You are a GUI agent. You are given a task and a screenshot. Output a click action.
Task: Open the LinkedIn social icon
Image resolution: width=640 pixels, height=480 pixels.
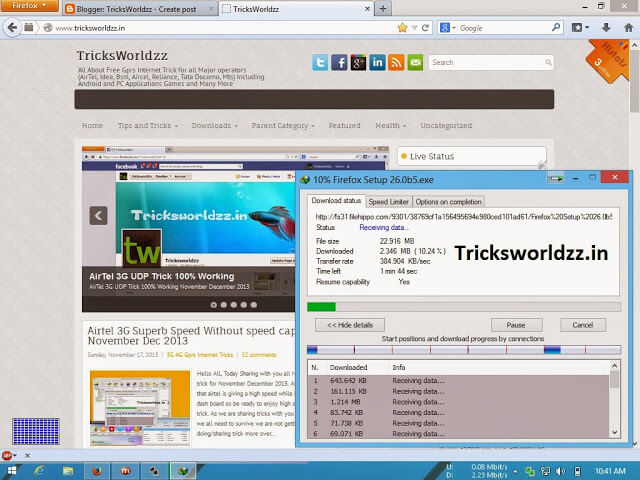point(377,62)
